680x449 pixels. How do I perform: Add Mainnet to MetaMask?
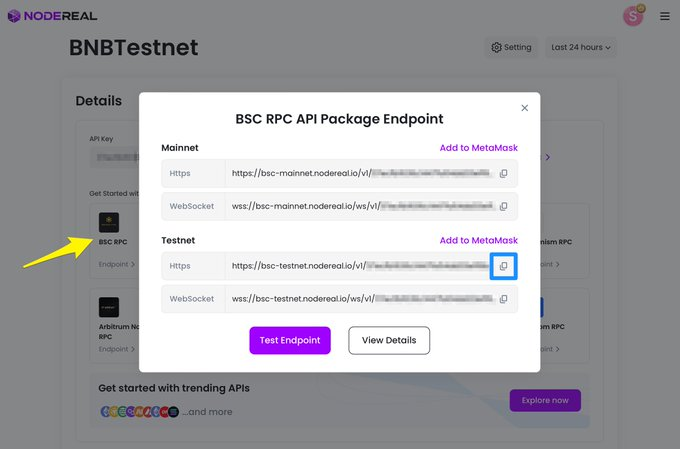click(x=478, y=148)
